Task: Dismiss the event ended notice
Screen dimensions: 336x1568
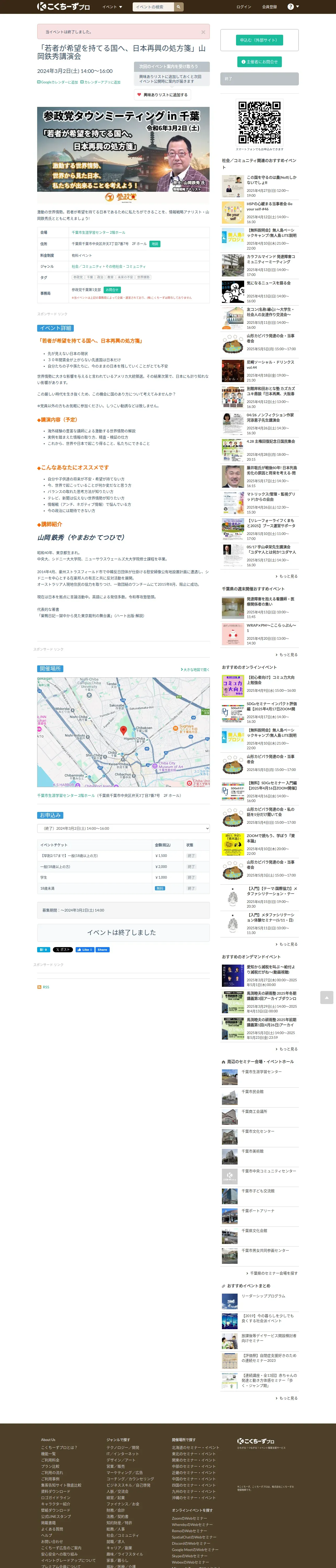Action: coord(203,32)
